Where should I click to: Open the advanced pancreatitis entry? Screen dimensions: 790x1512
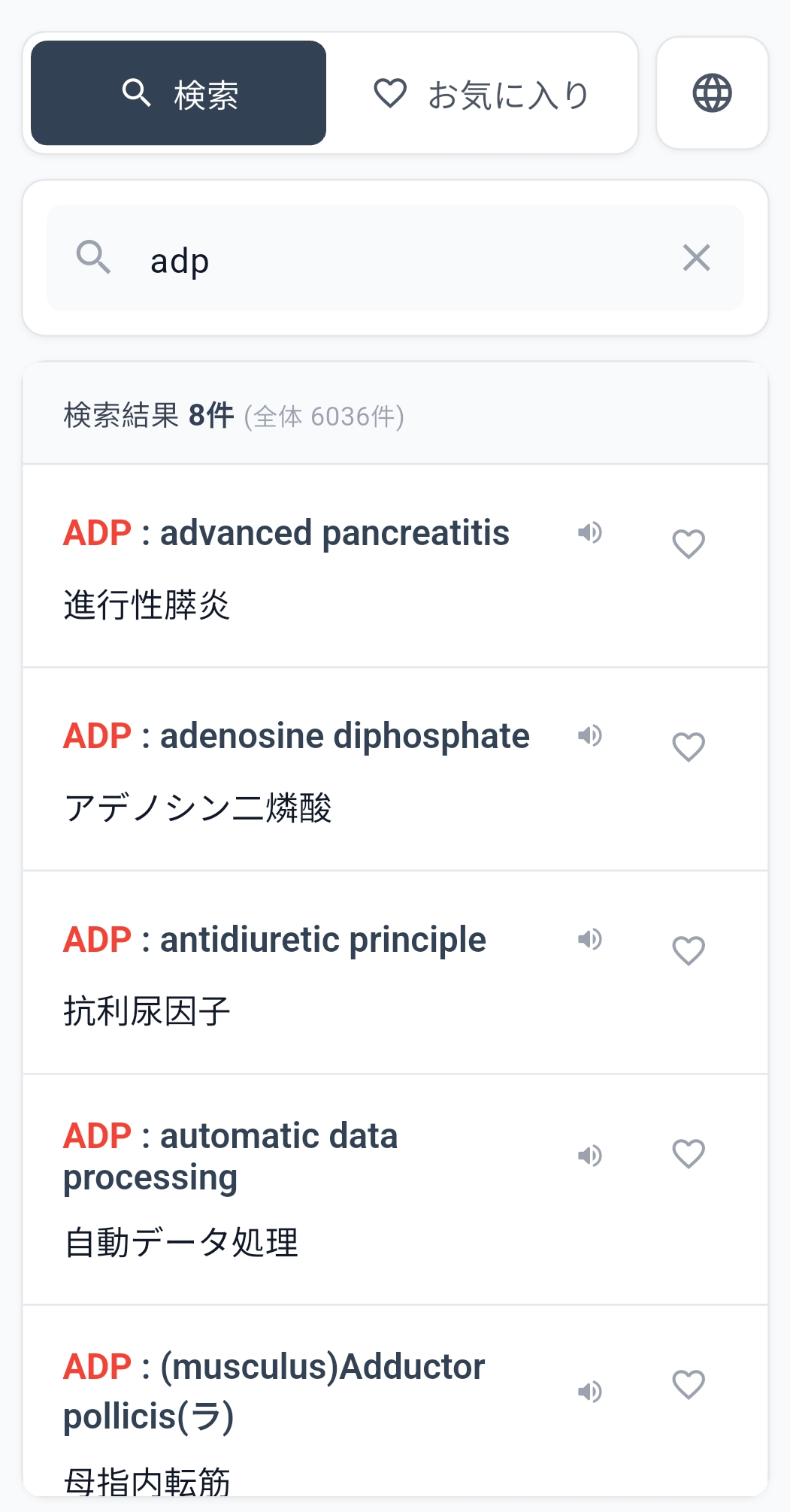tap(286, 533)
